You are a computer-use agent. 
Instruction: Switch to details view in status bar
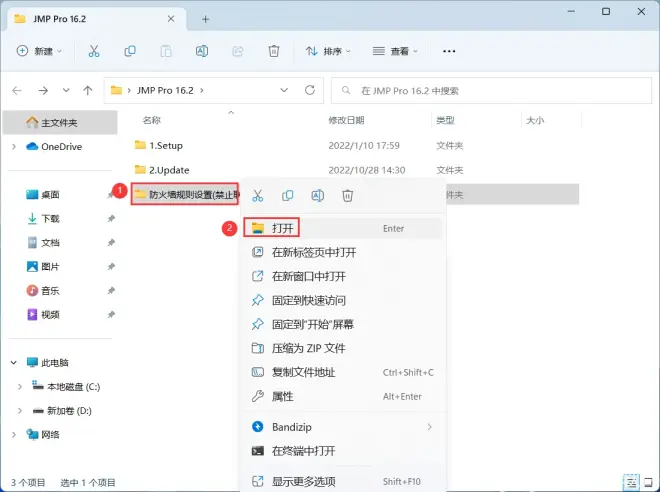point(631,483)
